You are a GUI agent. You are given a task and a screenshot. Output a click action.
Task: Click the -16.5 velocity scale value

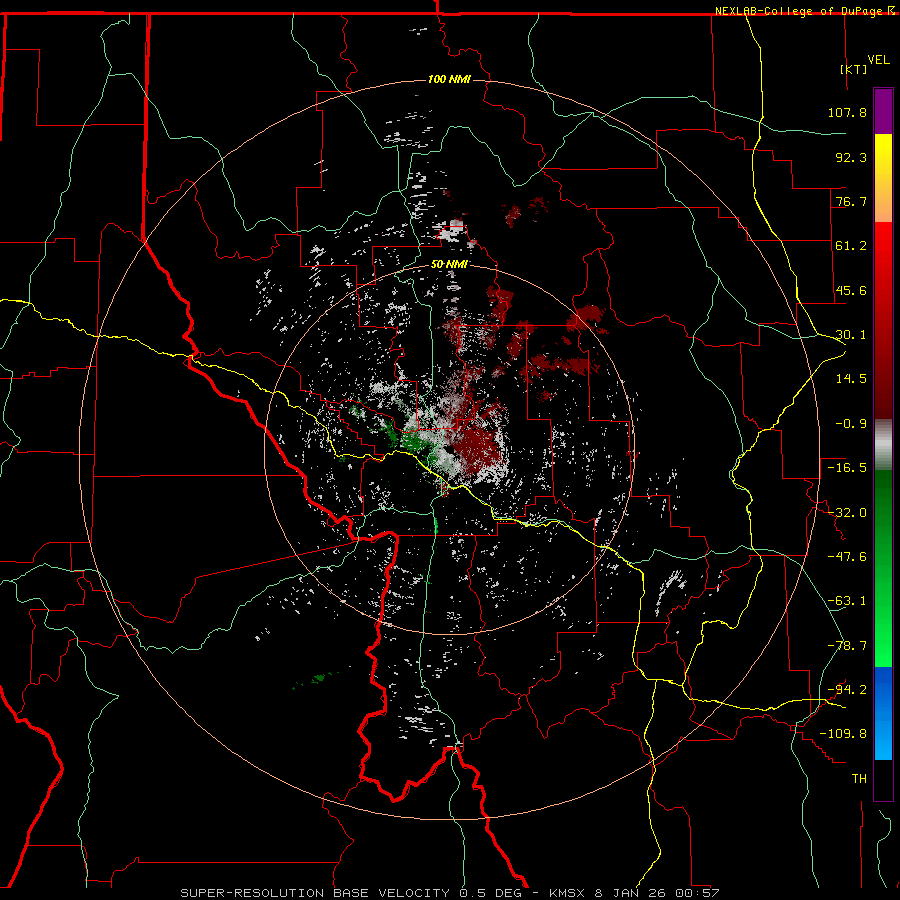click(x=847, y=468)
